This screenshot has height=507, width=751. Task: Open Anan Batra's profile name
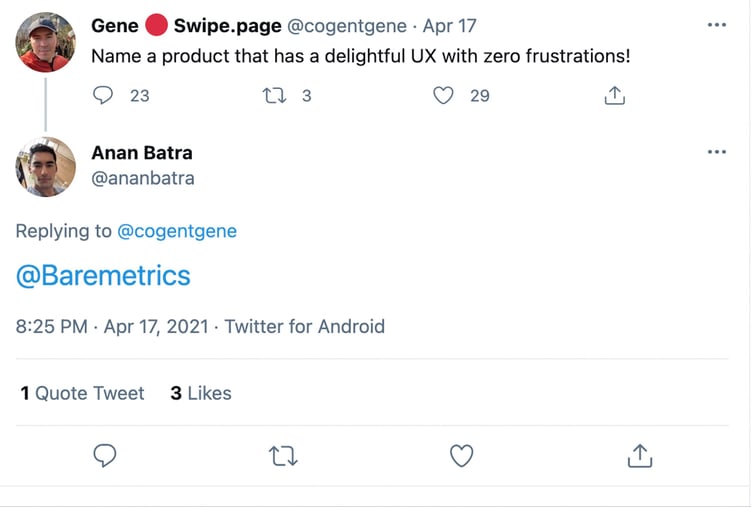click(x=141, y=153)
